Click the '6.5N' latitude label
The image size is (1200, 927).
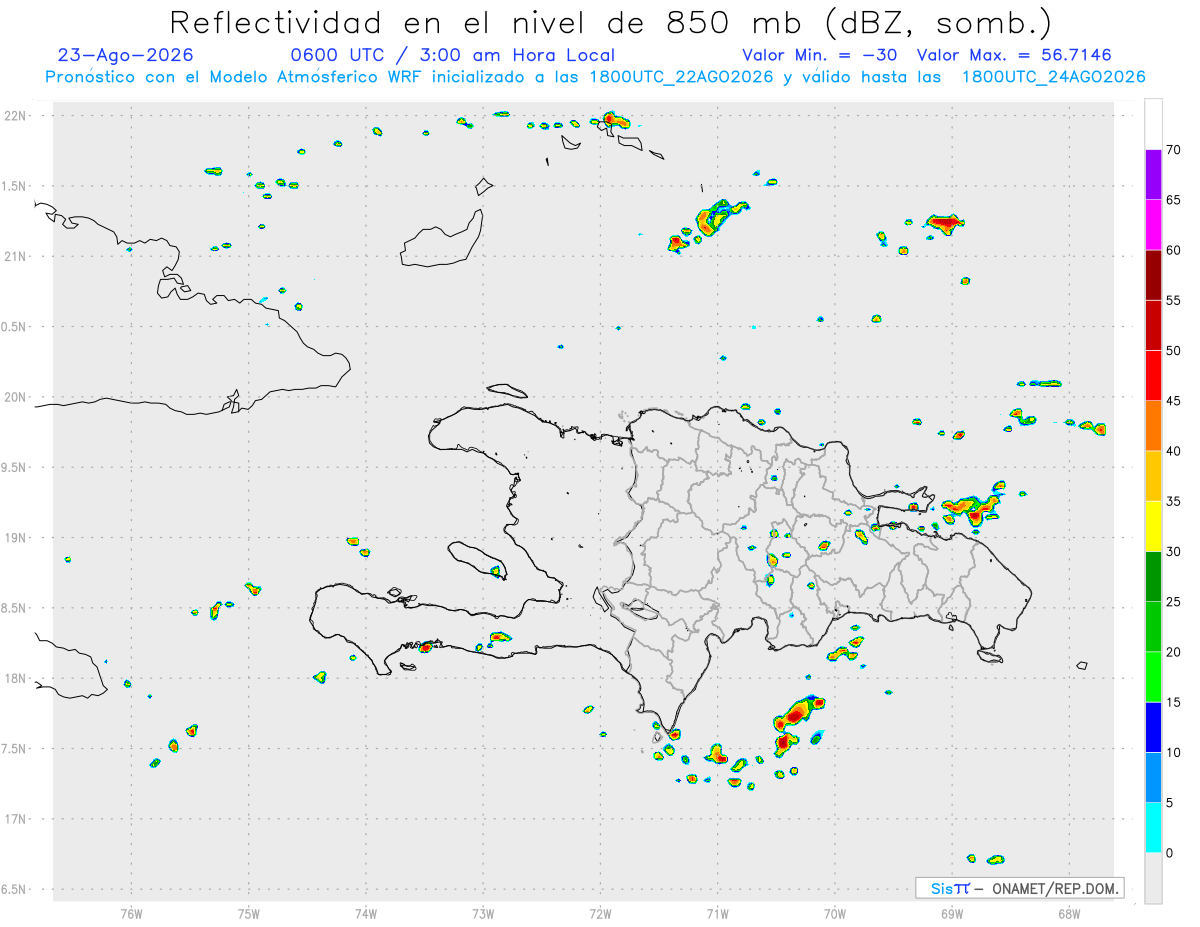coord(15,890)
